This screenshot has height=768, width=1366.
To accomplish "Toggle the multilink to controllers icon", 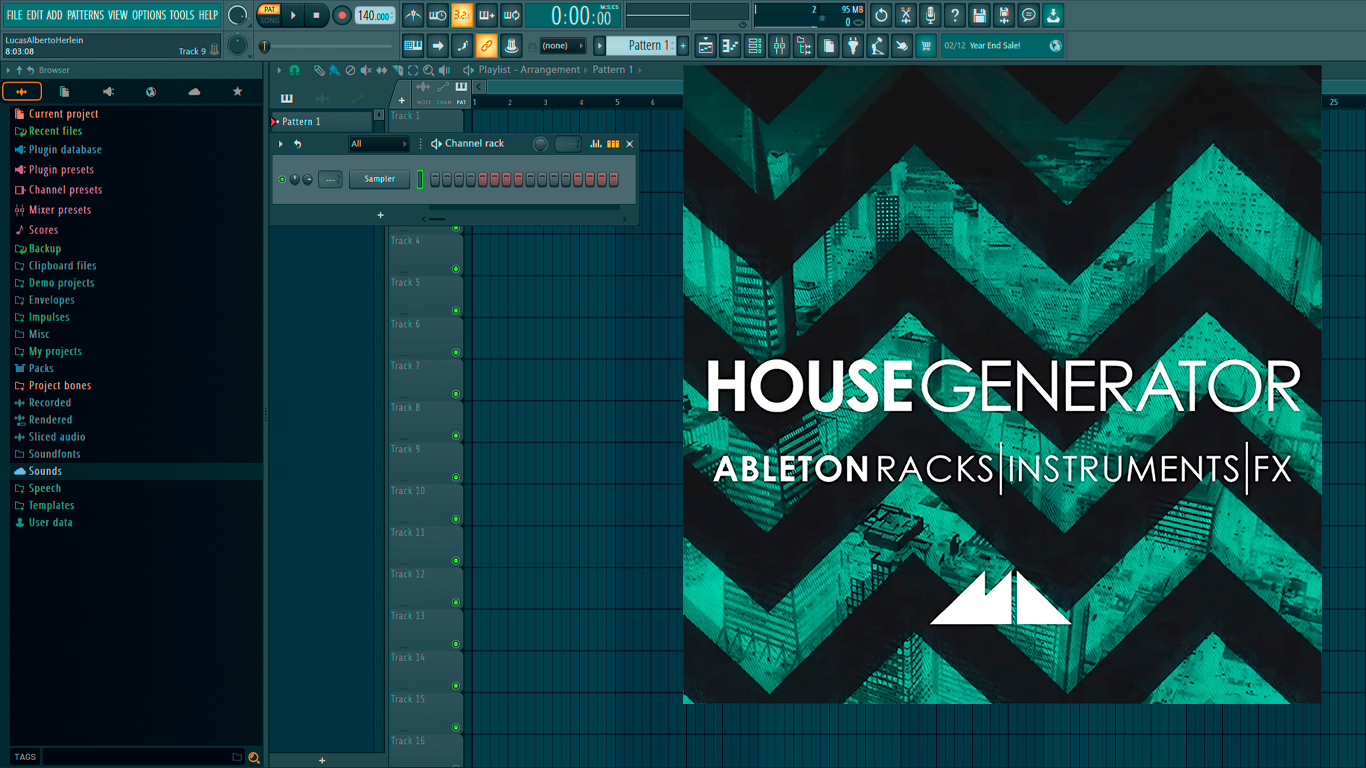I will 486,45.
